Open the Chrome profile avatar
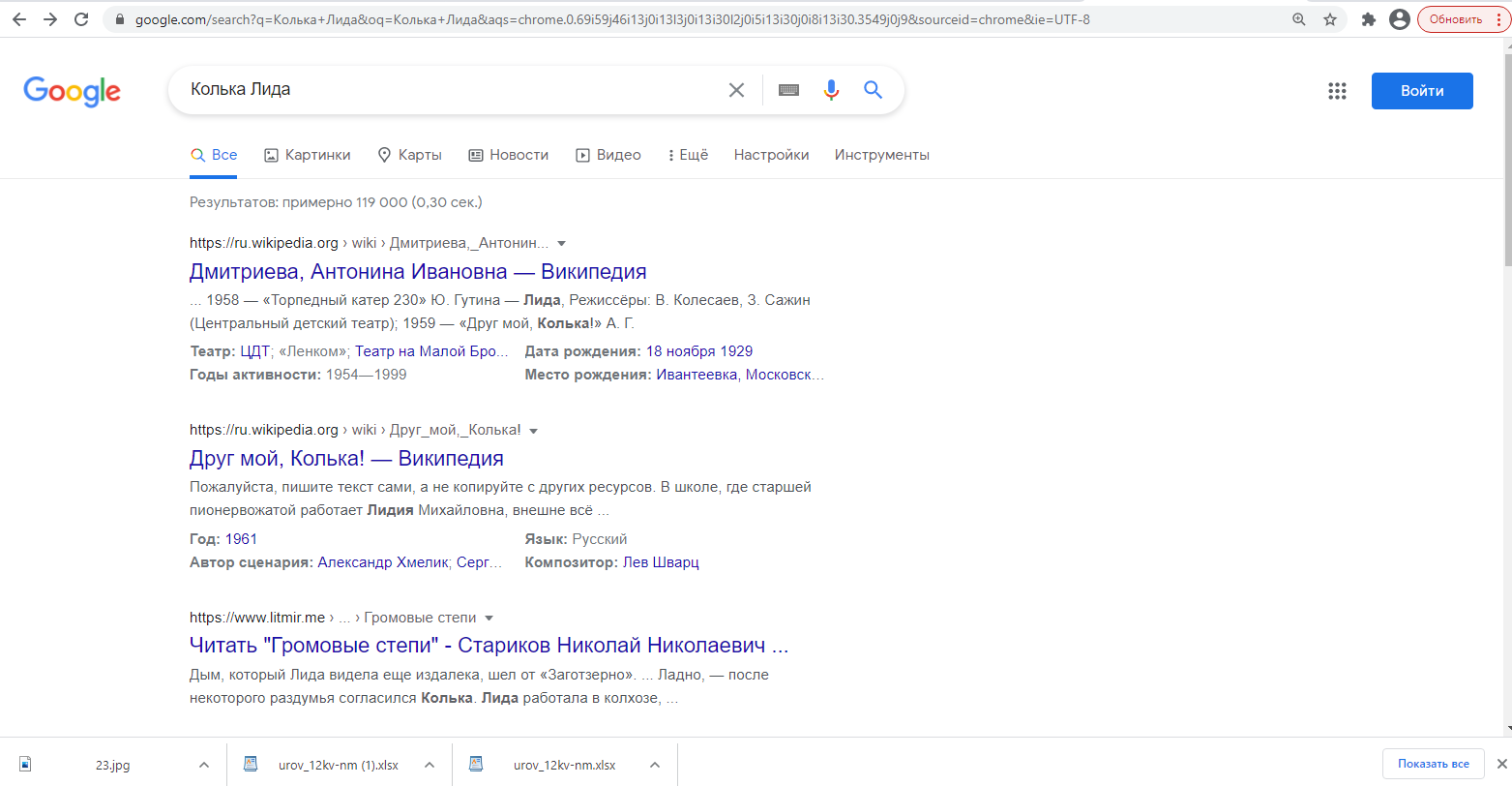The height and width of the screenshot is (786, 1512). click(x=1399, y=19)
